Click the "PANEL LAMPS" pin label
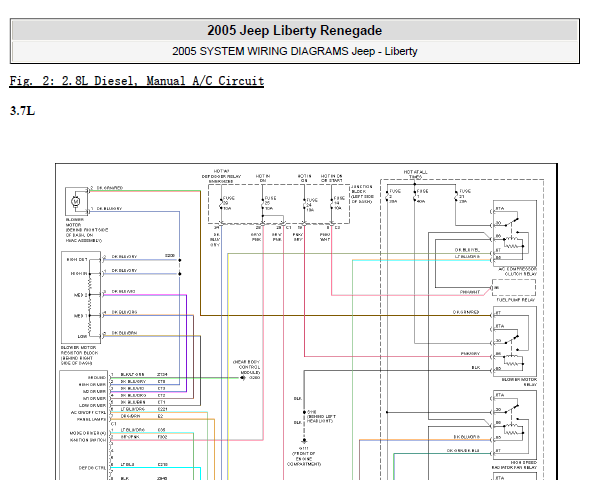 (91, 419)
